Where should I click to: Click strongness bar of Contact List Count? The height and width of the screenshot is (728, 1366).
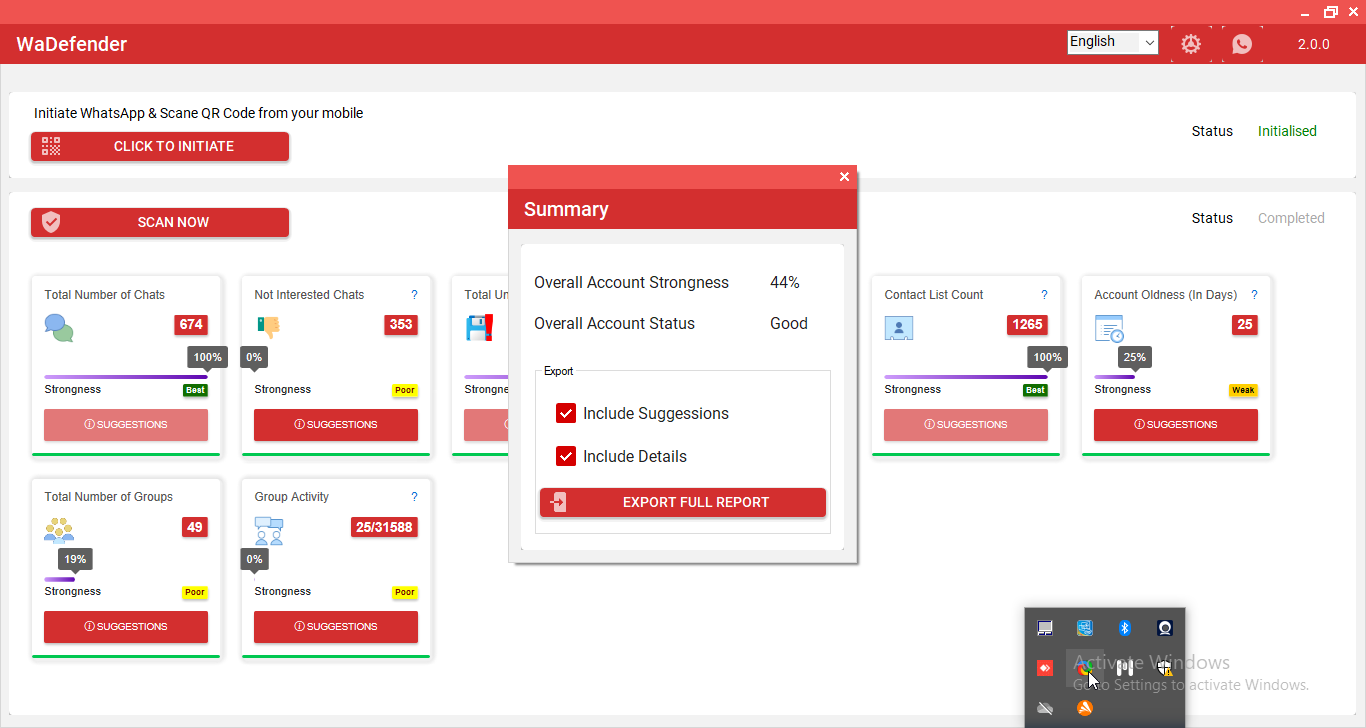(966, 377)
